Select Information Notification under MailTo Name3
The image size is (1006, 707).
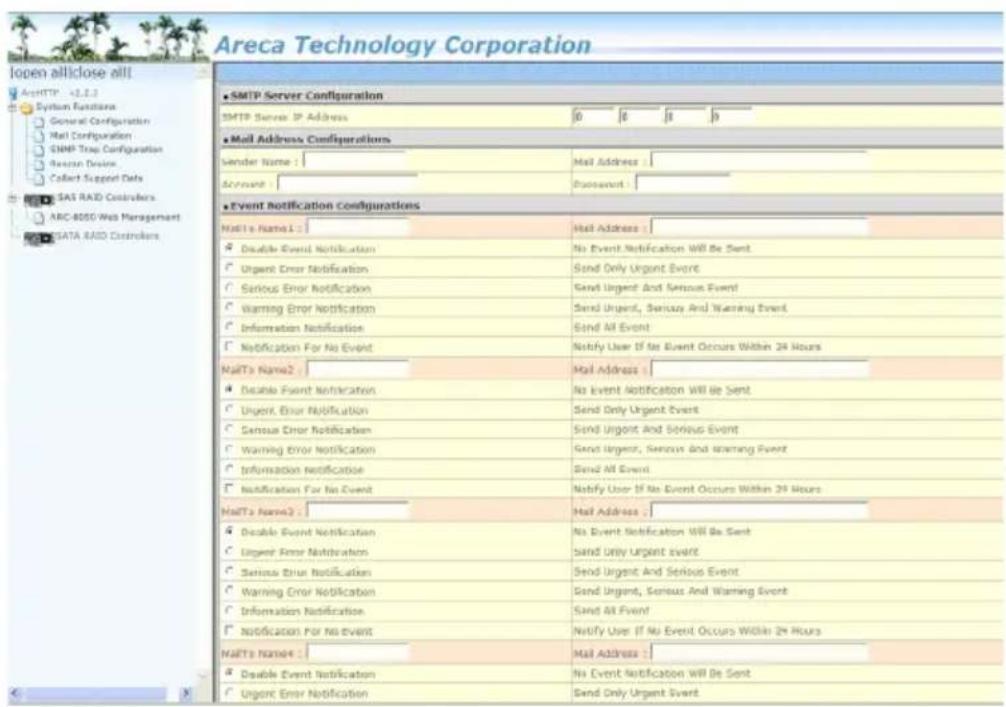[x=229, y=611]
